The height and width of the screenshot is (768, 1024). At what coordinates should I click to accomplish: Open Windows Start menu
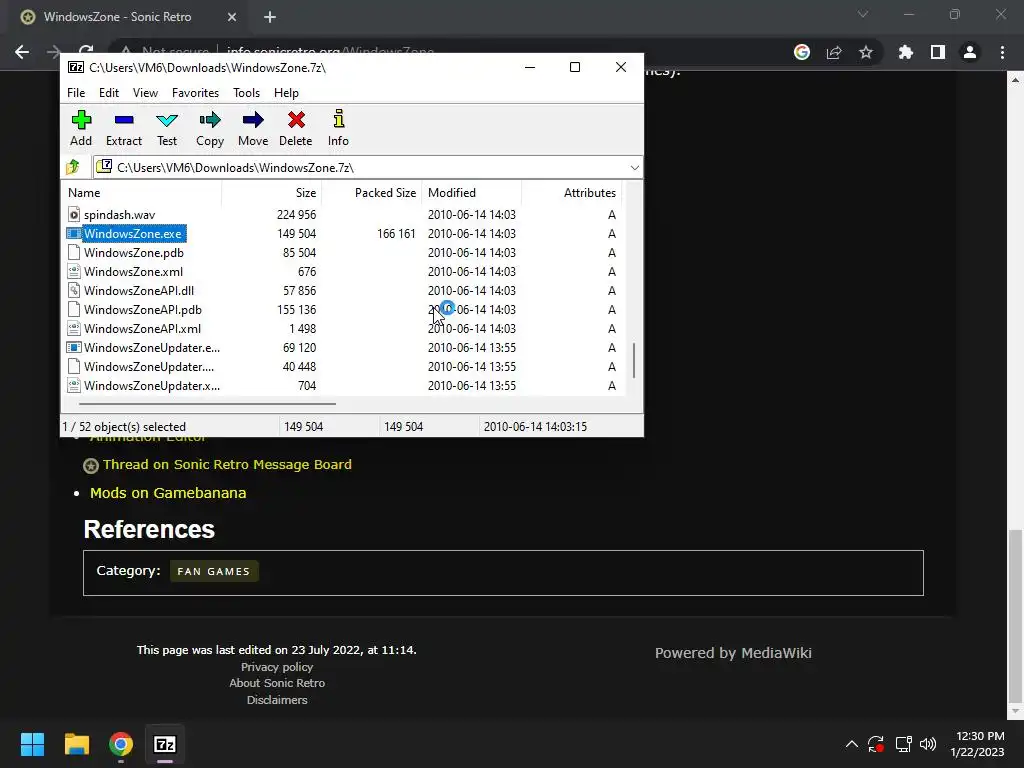coord(32,744)
